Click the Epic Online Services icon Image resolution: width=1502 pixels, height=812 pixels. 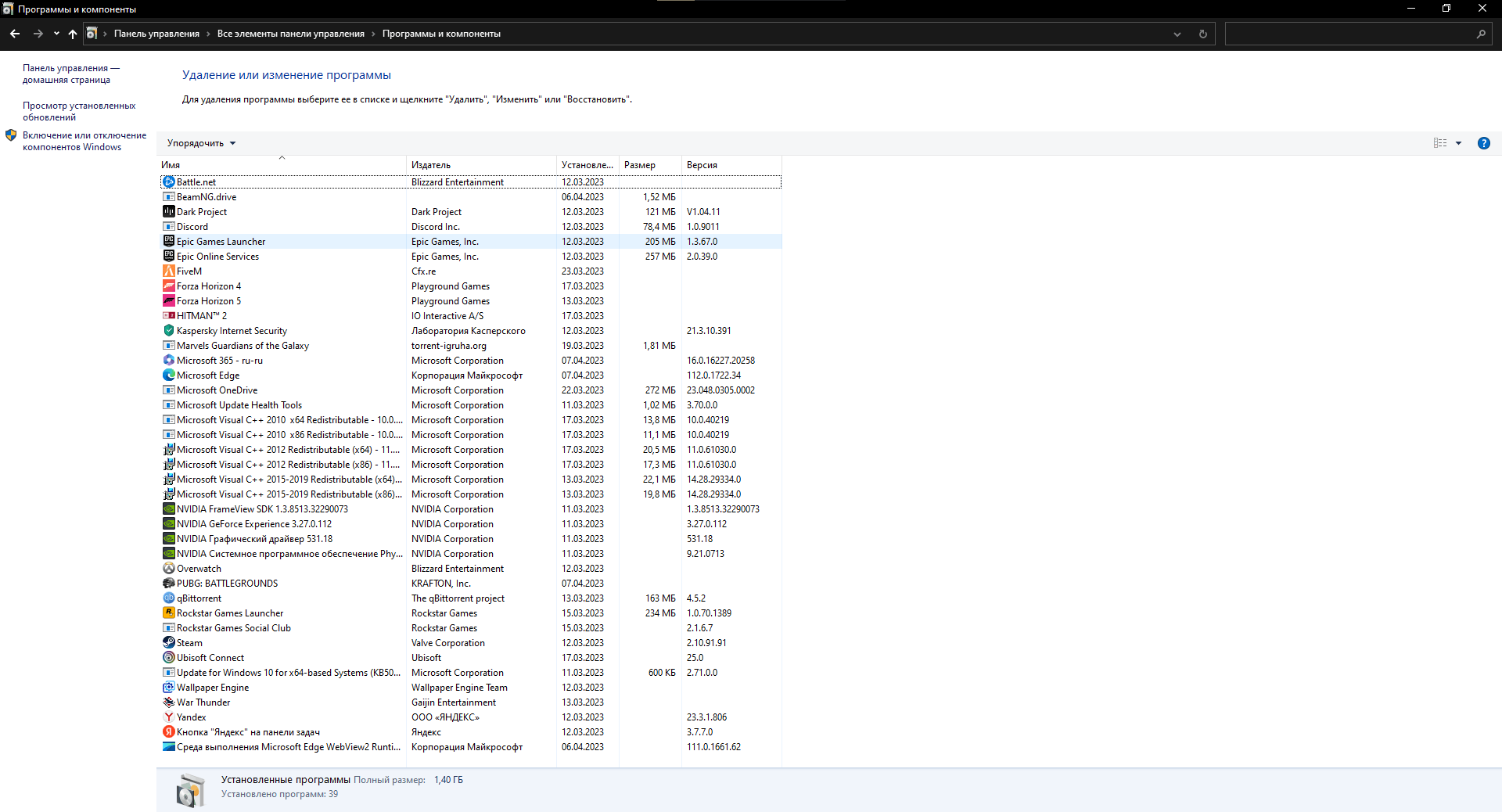click(168, 257)
